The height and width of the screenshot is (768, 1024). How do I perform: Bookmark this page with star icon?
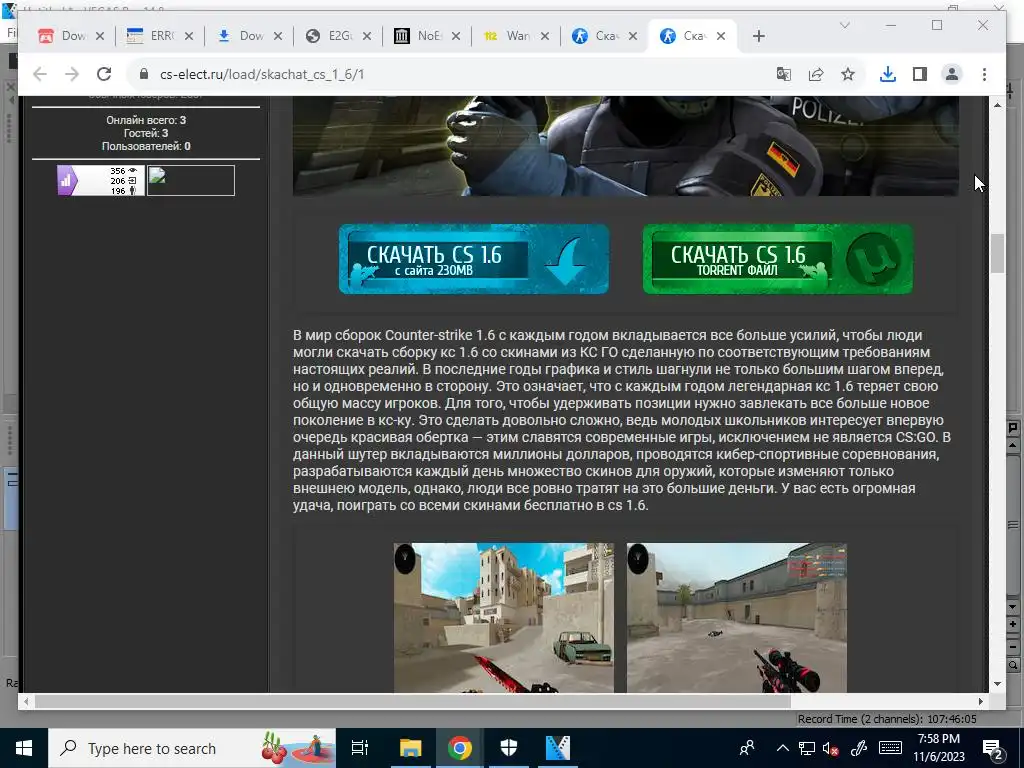(848, 74)
